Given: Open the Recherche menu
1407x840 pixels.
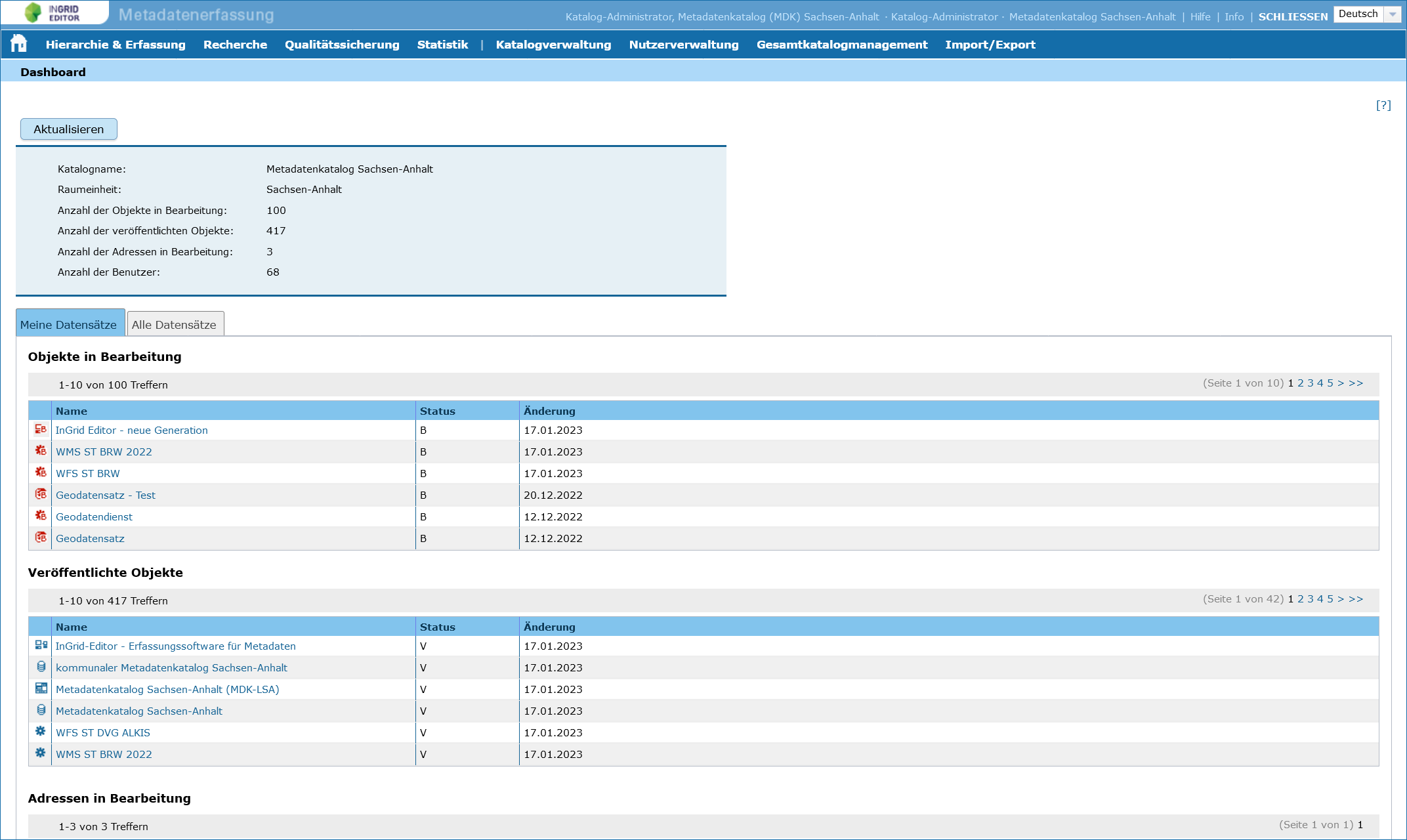Looking at the screenshot, I should (235, 45).
